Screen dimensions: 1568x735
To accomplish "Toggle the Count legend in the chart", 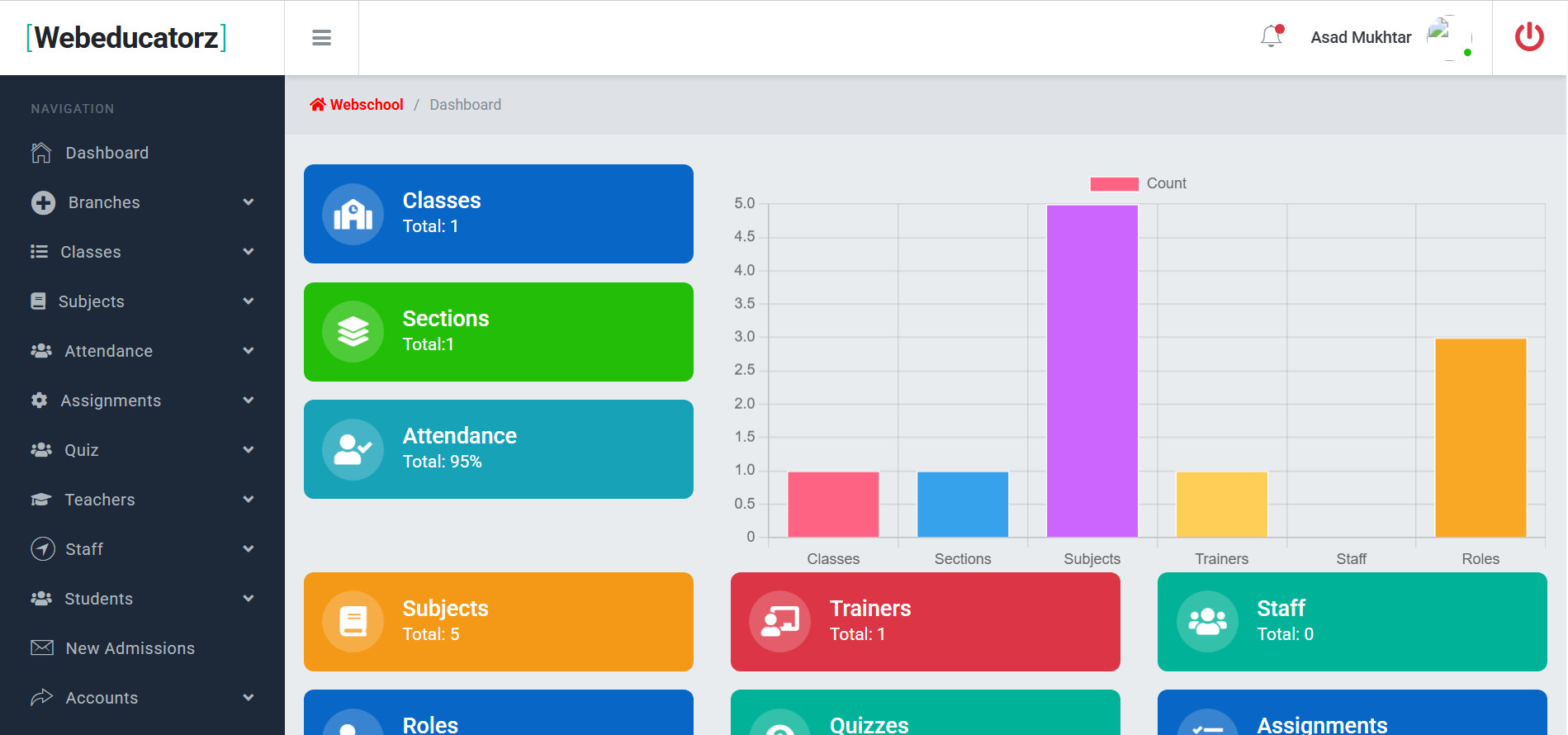I will click(1138, 183).
